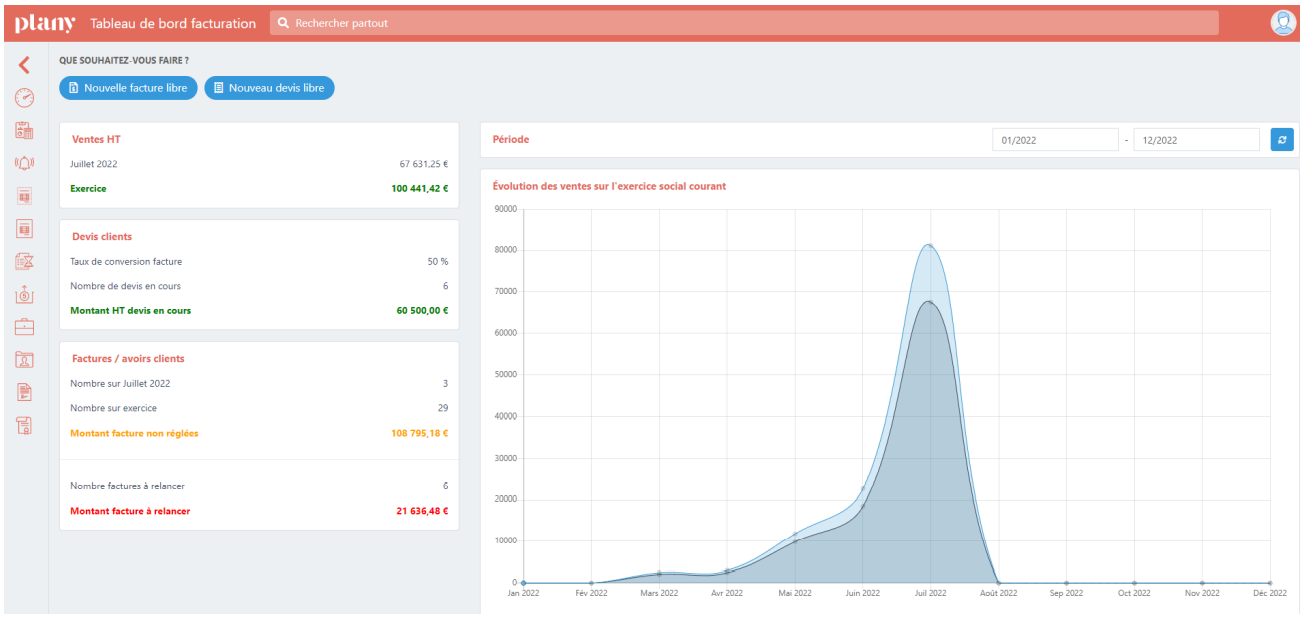The height and width of the screenshot is (627, 1305).
Task: Click the user avatar in top right
Action: point(1282,23)
